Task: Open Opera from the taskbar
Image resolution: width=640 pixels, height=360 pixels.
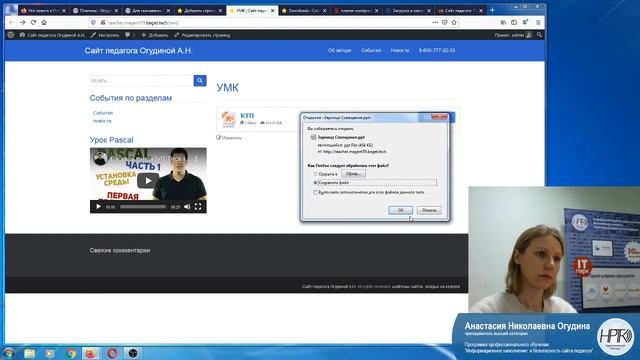Action: tap(112, 353)
